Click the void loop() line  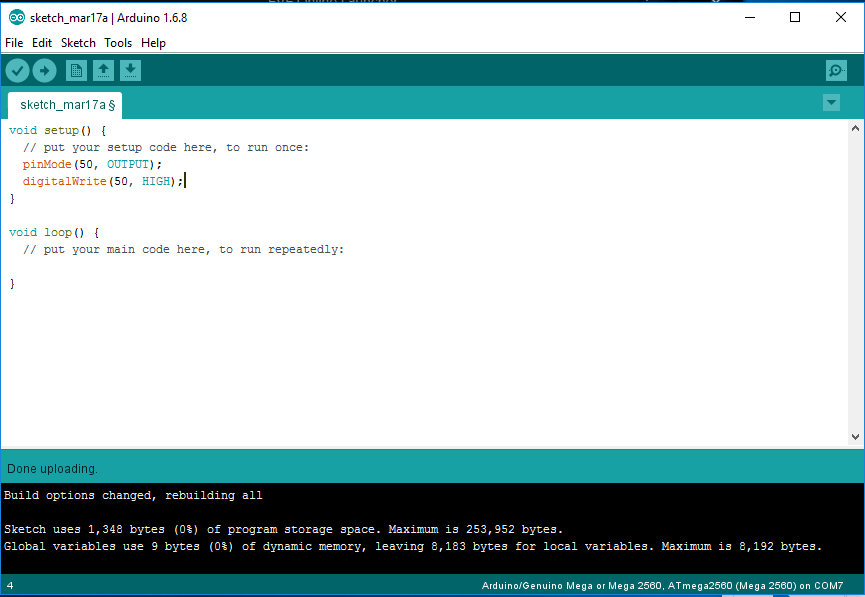tap(54, 233)
